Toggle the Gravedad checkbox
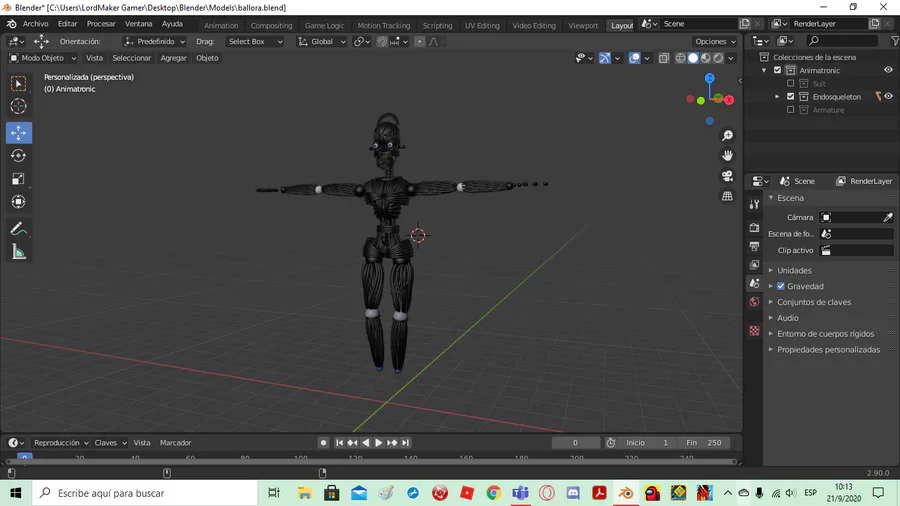This screenshot has width=900, height=506. [781, 286]
